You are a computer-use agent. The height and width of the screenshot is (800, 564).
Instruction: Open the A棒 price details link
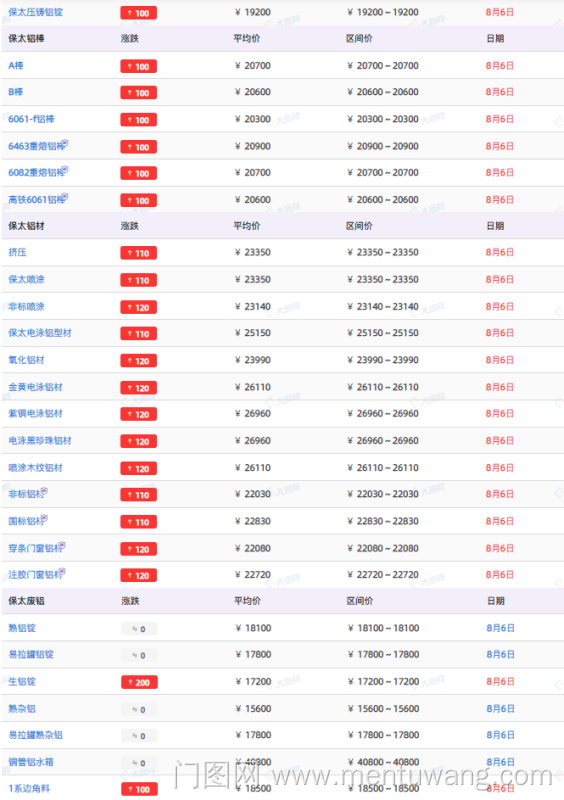pos(16,65)
